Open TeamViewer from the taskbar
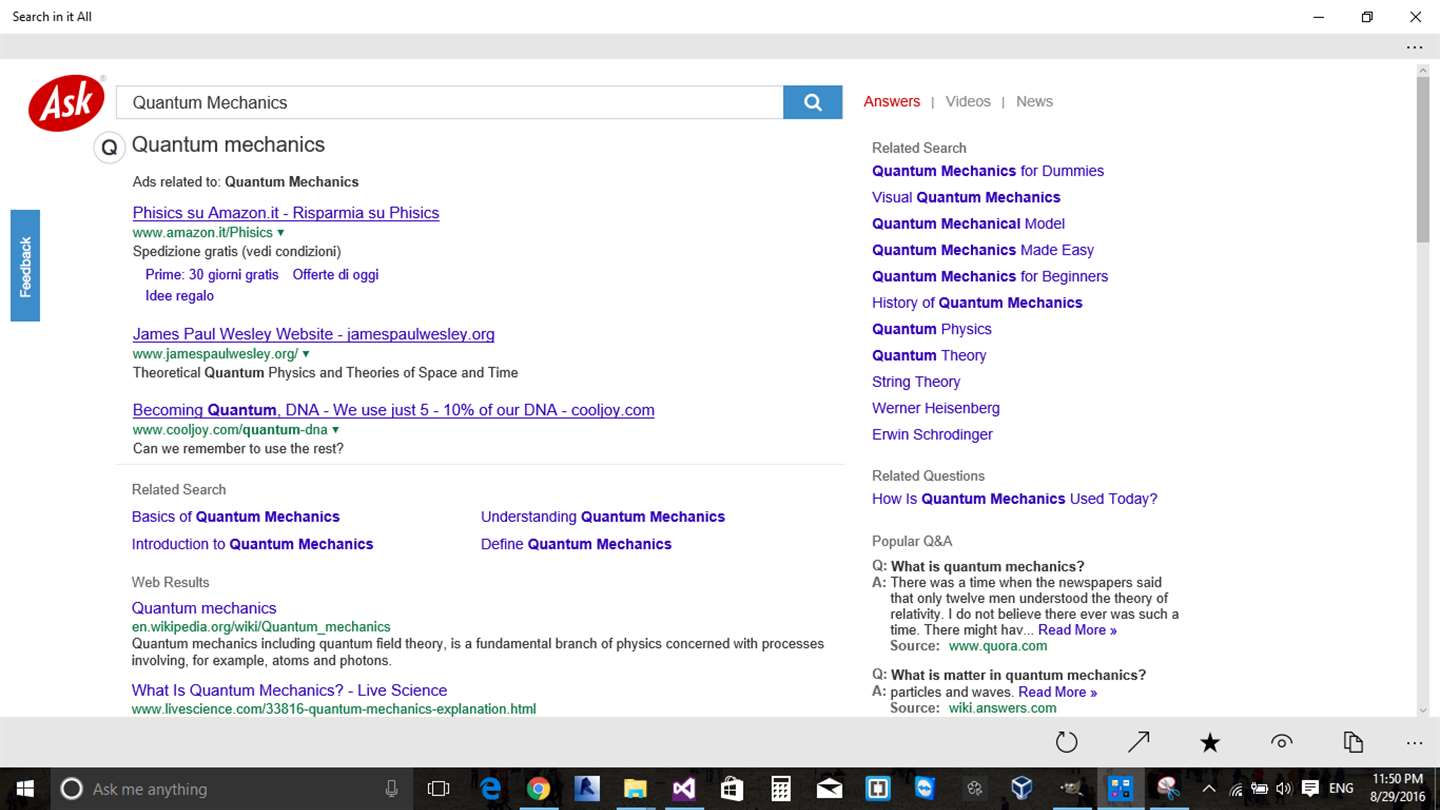 click(x=926, y=789)
